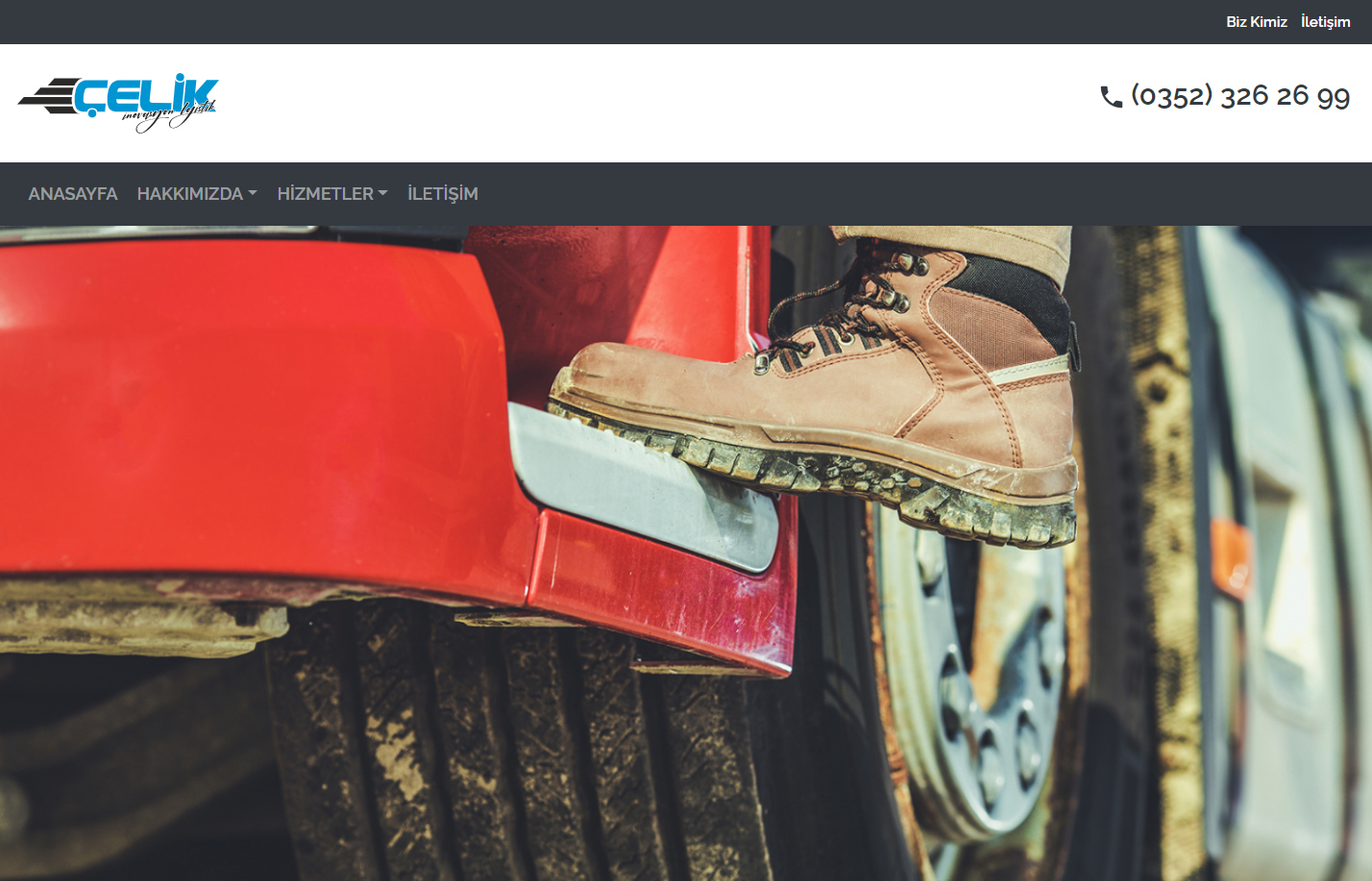Click the phone handset icon

point(1111,97)
